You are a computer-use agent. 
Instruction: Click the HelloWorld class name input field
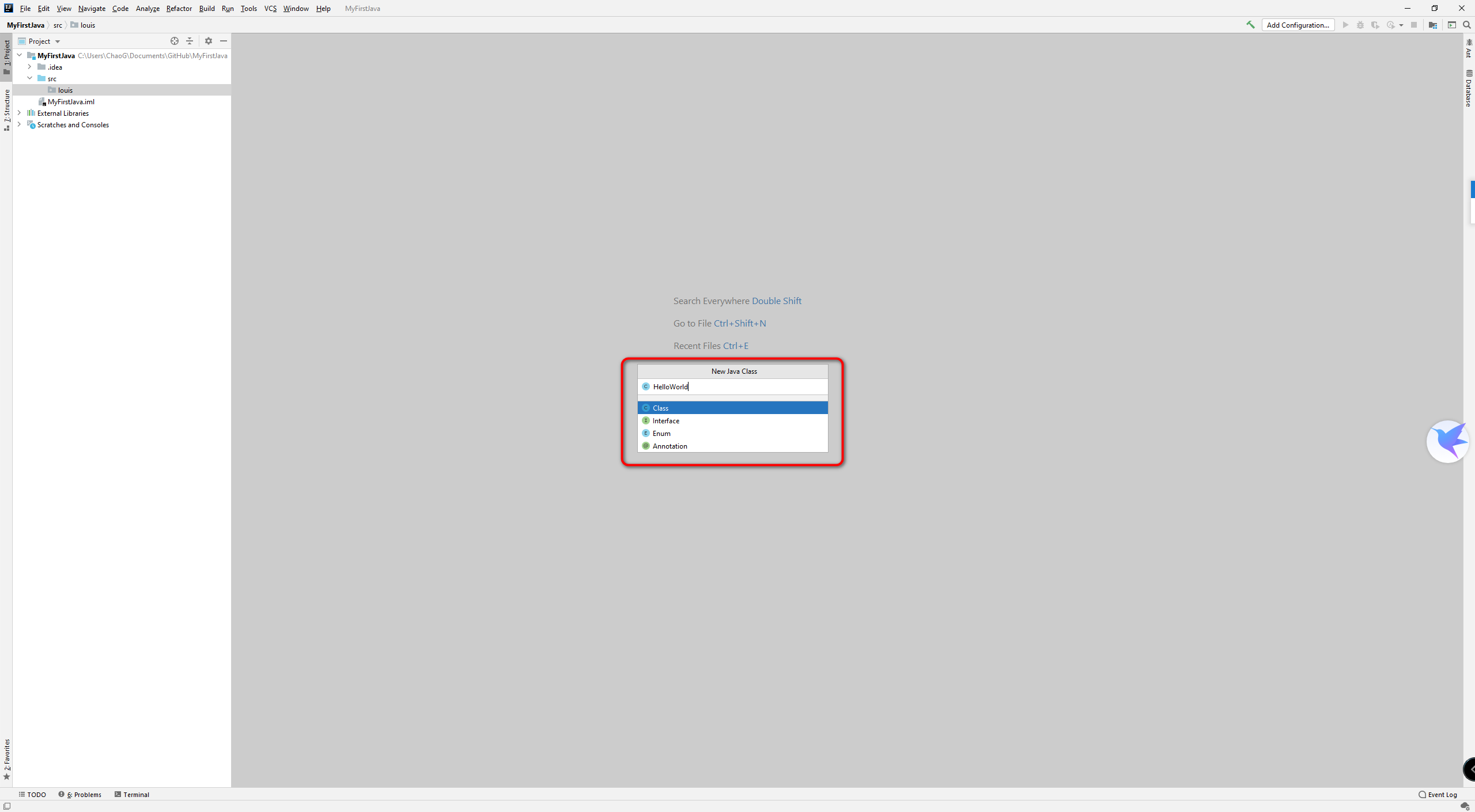point(732,386)
